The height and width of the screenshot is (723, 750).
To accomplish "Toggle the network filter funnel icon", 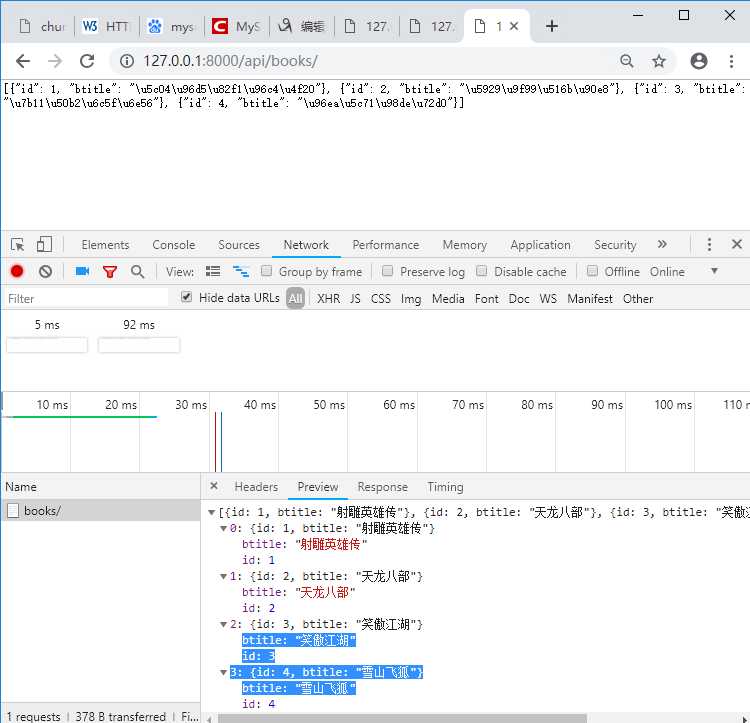I will pos(110,271).
